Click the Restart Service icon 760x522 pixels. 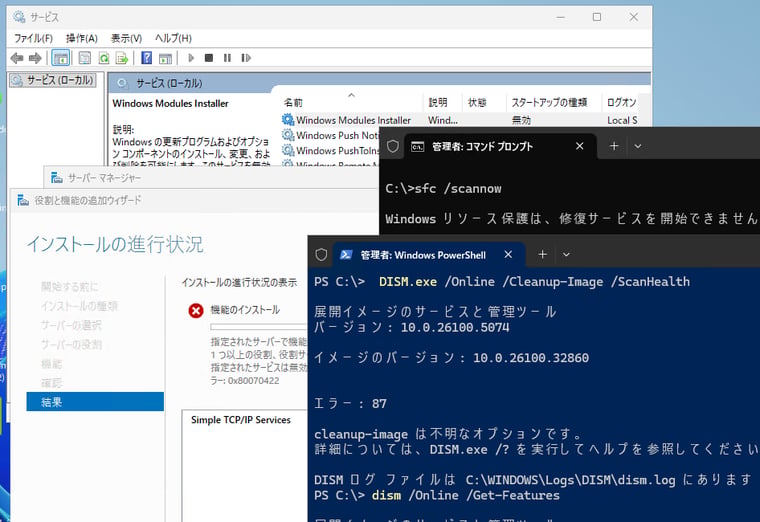coord(246,58)
